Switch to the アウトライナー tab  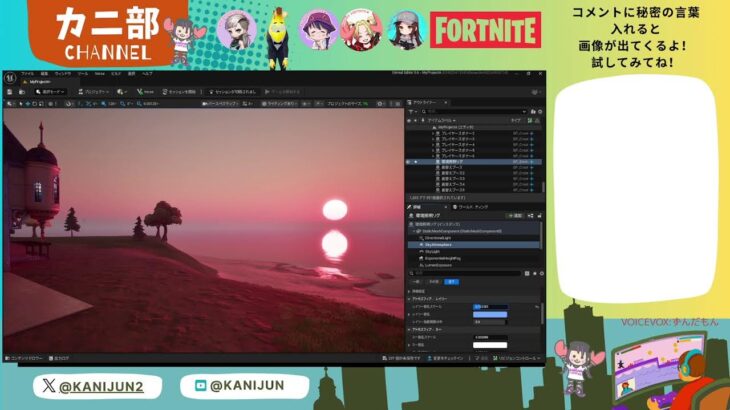424,102
